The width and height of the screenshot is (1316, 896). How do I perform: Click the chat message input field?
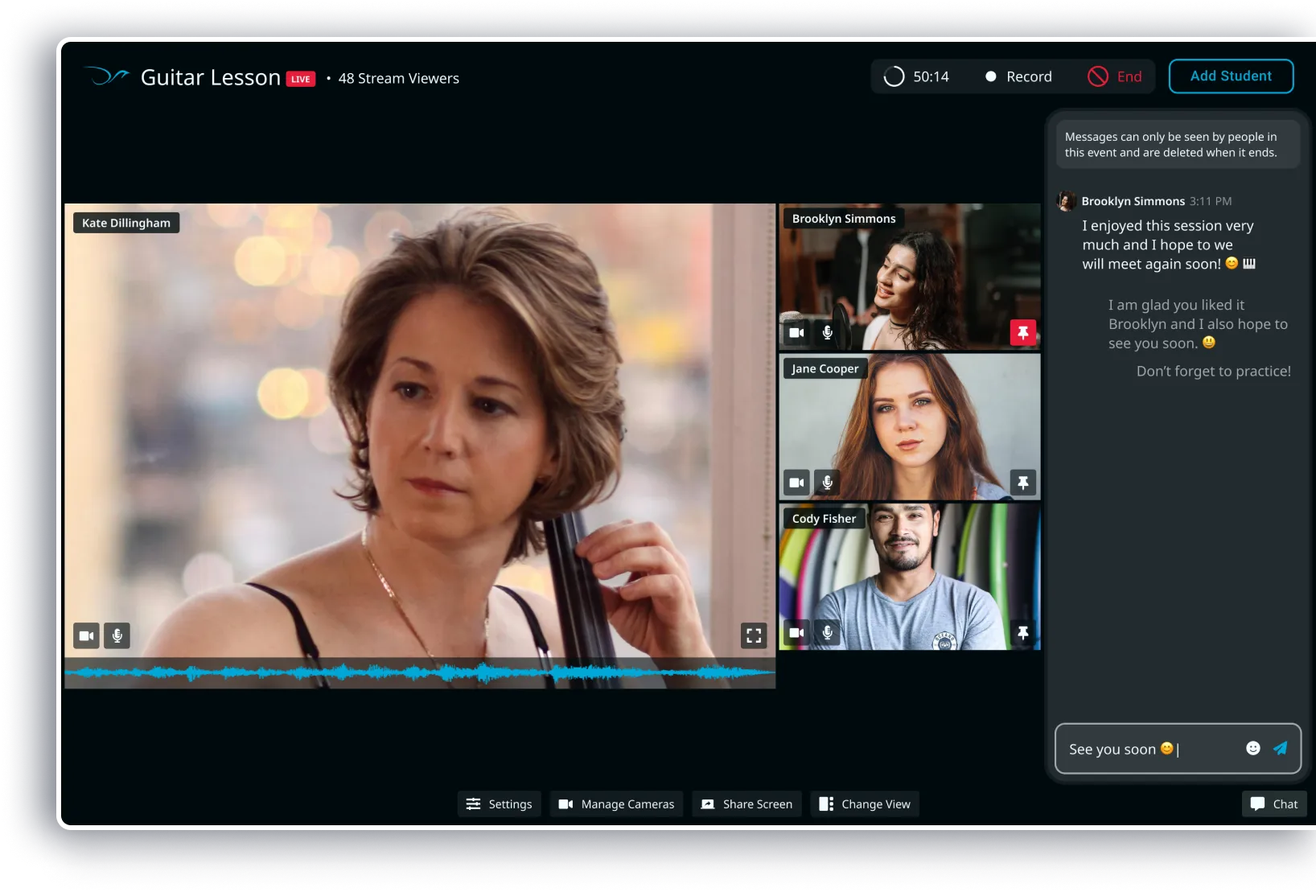tap(1150, 749)
